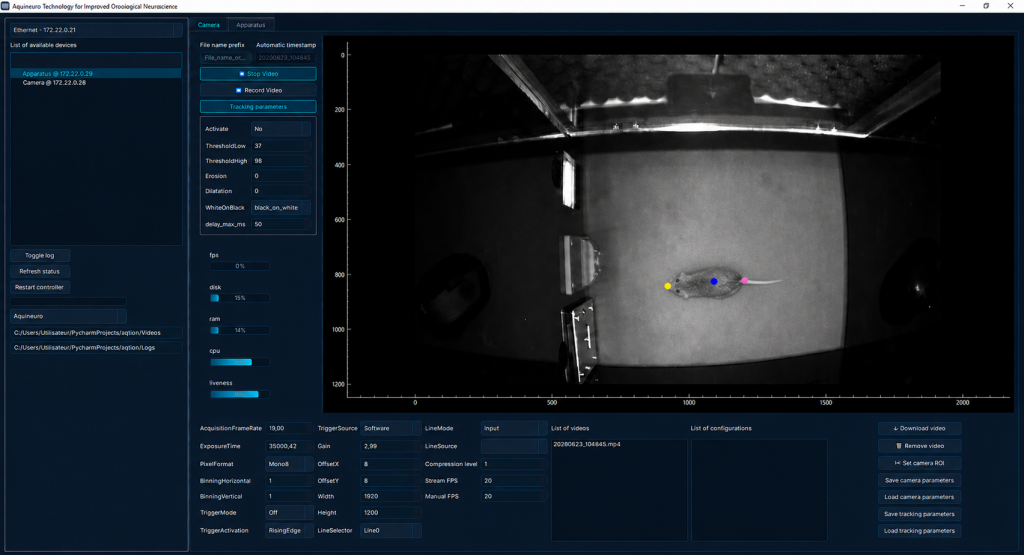Edit the Gain value field

391,446
